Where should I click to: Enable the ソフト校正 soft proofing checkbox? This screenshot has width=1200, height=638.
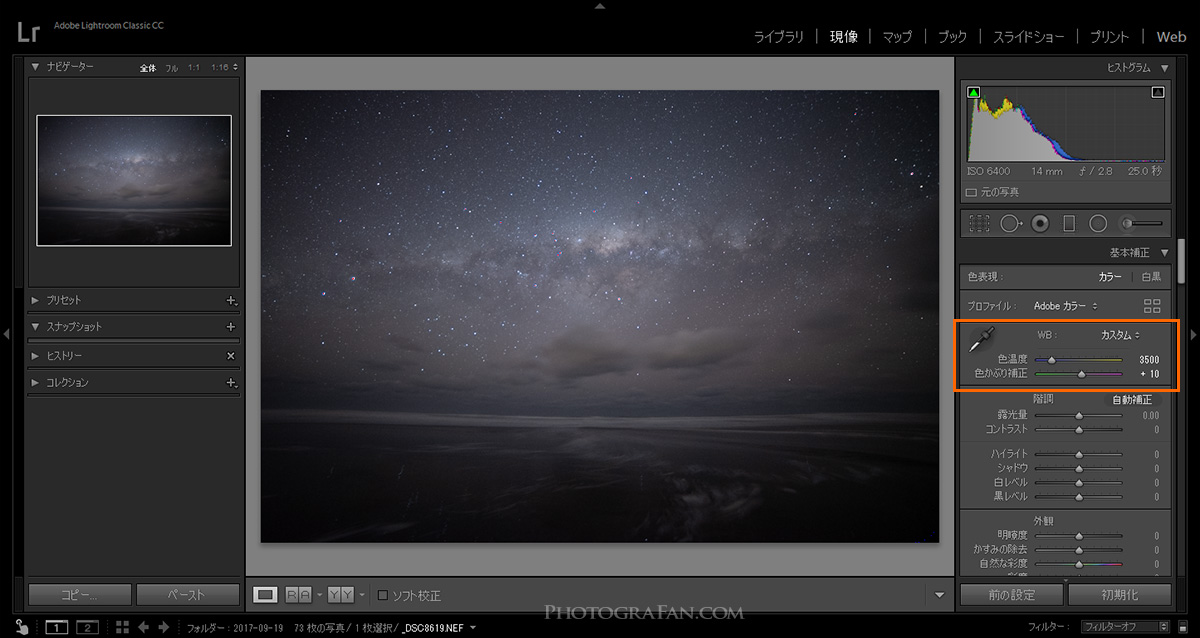pyautogui.click(x=382, y=595)
